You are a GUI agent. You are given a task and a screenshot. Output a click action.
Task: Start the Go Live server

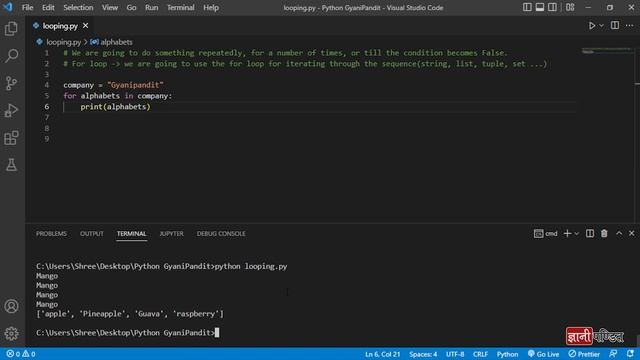pyautogui.click(x=543, y=354)
